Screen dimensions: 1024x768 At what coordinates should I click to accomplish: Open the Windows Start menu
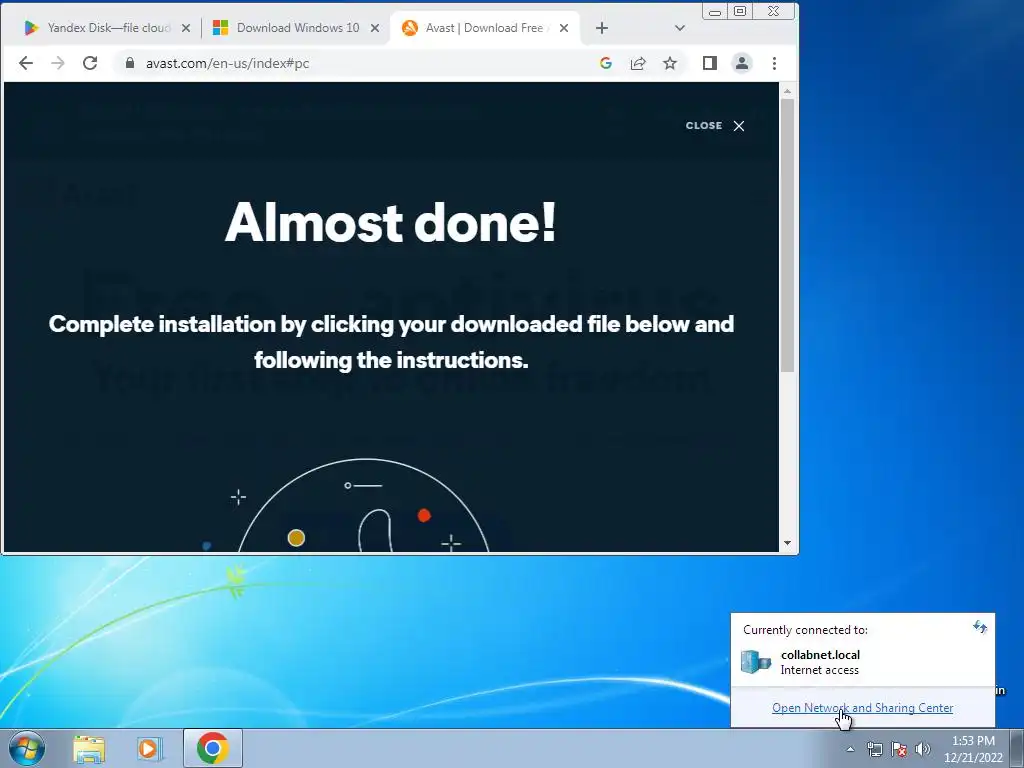27,748
